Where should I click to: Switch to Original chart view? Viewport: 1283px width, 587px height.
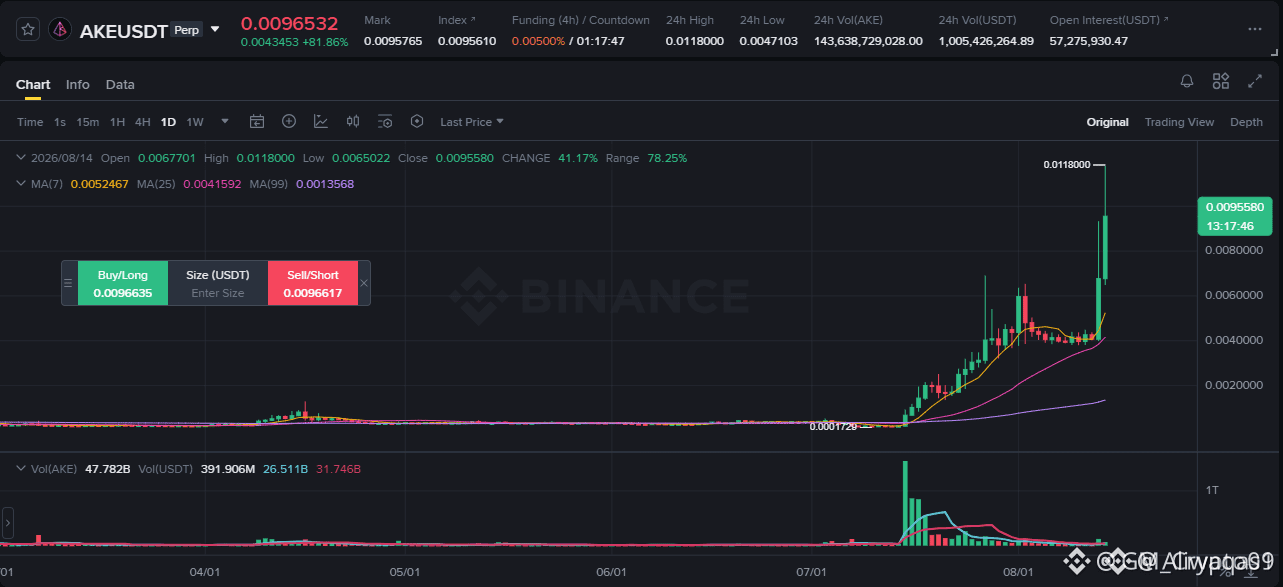click(1108, 122)
